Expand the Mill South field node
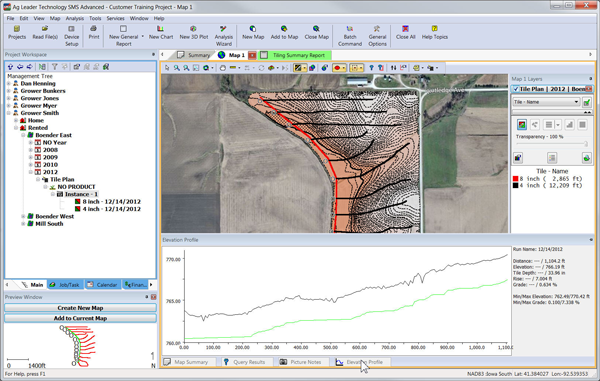Image resolution: width=600 pixels, height=381 pixels. pos(23,223)
